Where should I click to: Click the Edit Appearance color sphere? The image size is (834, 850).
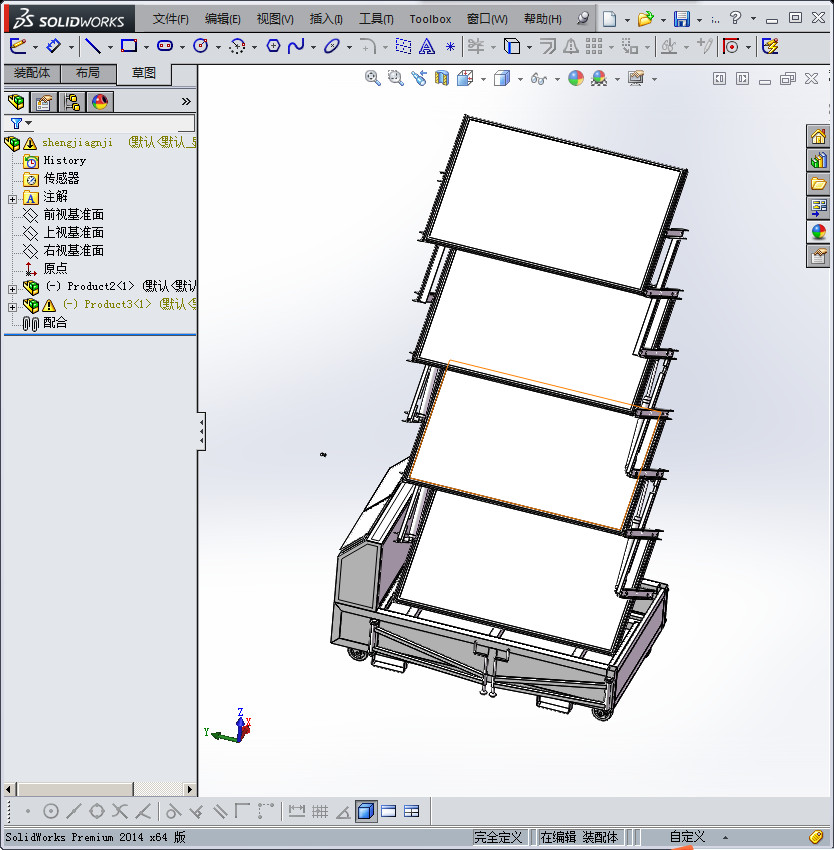pos(575,79)
